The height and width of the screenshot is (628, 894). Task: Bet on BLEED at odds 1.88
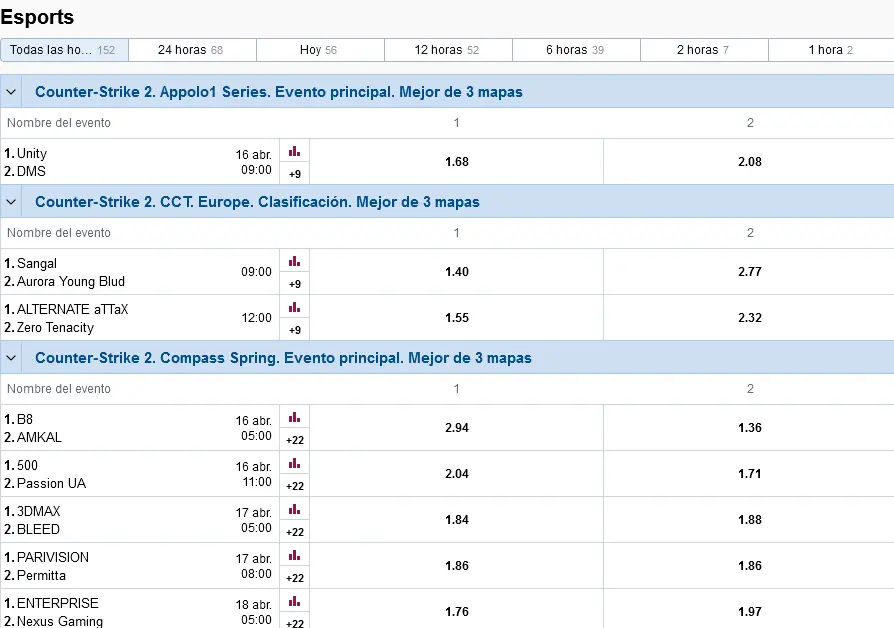pos(749,520)
